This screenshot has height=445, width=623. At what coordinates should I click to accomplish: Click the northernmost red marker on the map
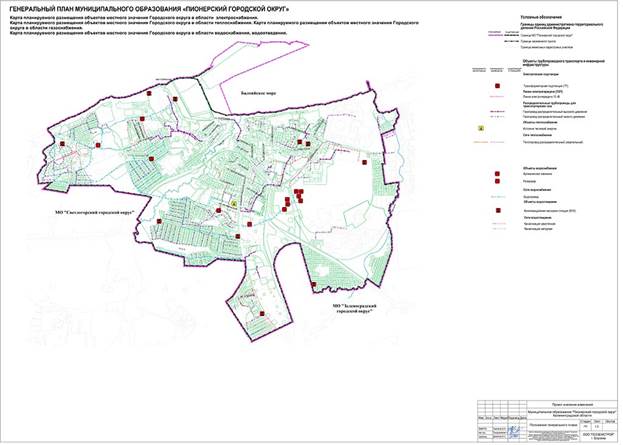(x=149, y=93)
